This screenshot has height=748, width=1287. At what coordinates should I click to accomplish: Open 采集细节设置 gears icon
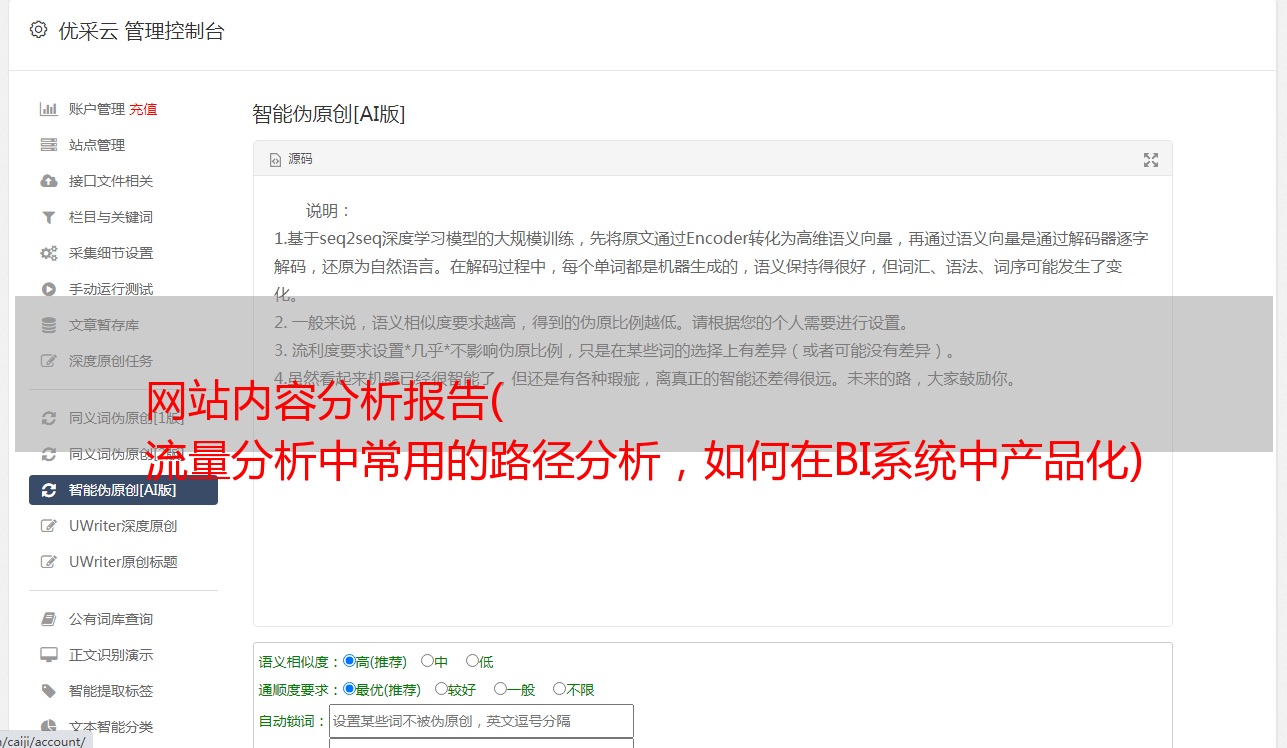point(48,253)
